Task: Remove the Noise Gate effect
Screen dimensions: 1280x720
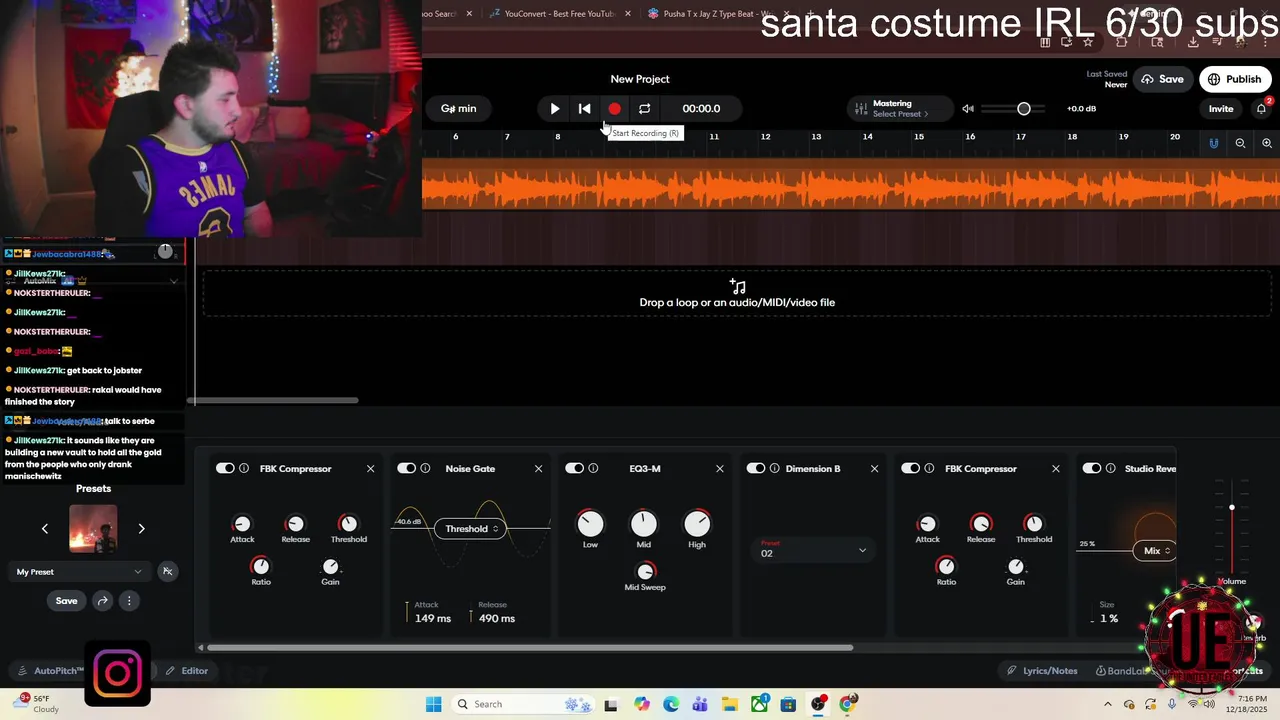Action: point(538,468)
